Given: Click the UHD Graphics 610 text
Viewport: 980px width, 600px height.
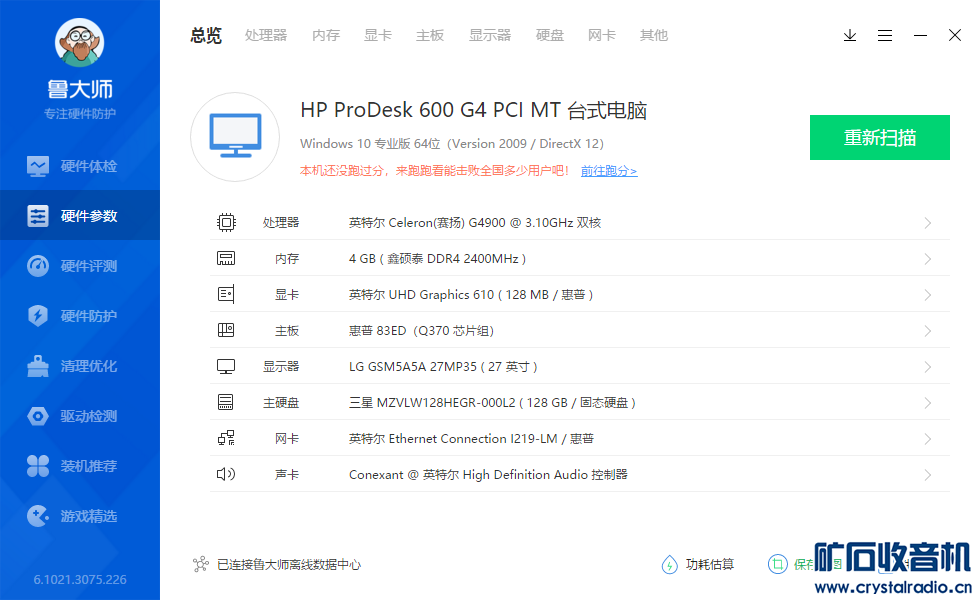Looking at the screenshot, I should (471, 294).
